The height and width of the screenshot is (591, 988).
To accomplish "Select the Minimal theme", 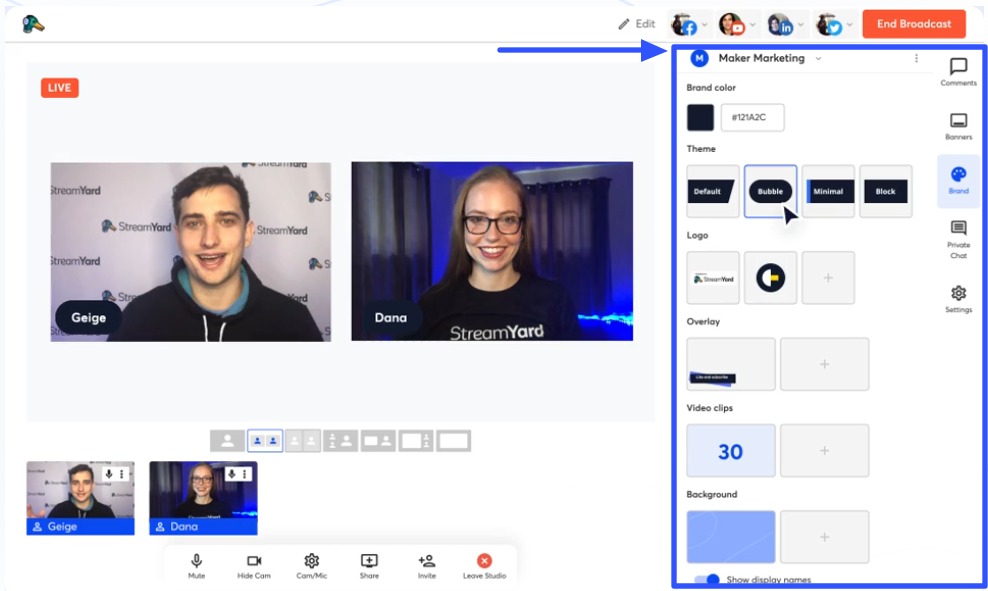I will point(828,190).
